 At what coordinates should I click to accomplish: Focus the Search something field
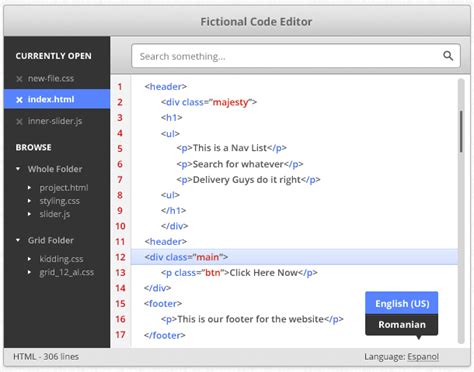[296, 56]
